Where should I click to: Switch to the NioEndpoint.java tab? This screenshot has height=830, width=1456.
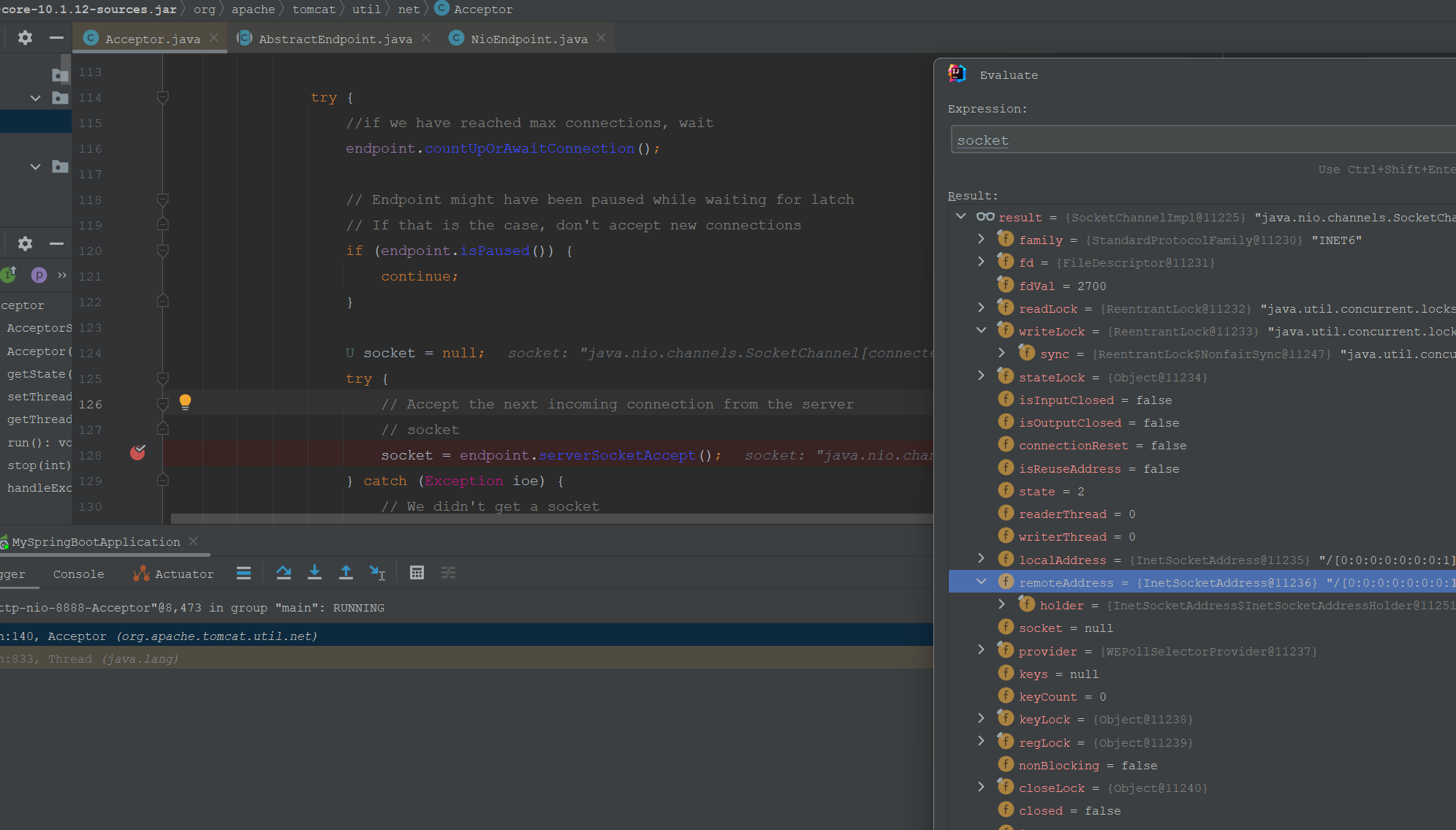[x=528, y=39]
